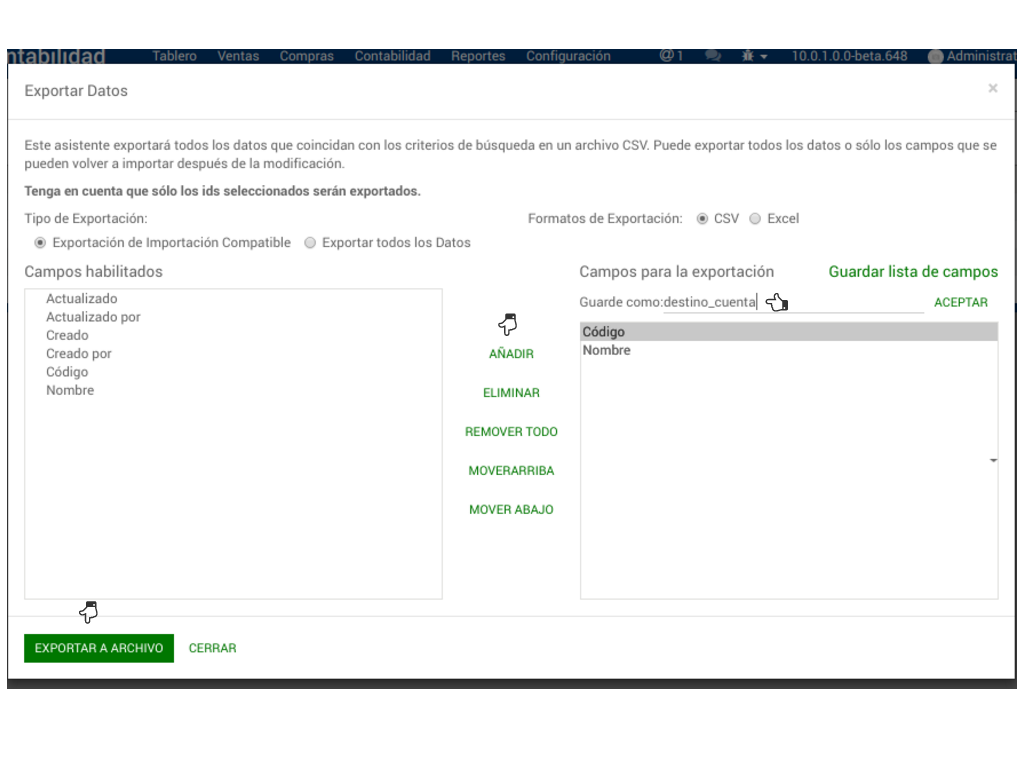Open the Configuración menu

568,56
